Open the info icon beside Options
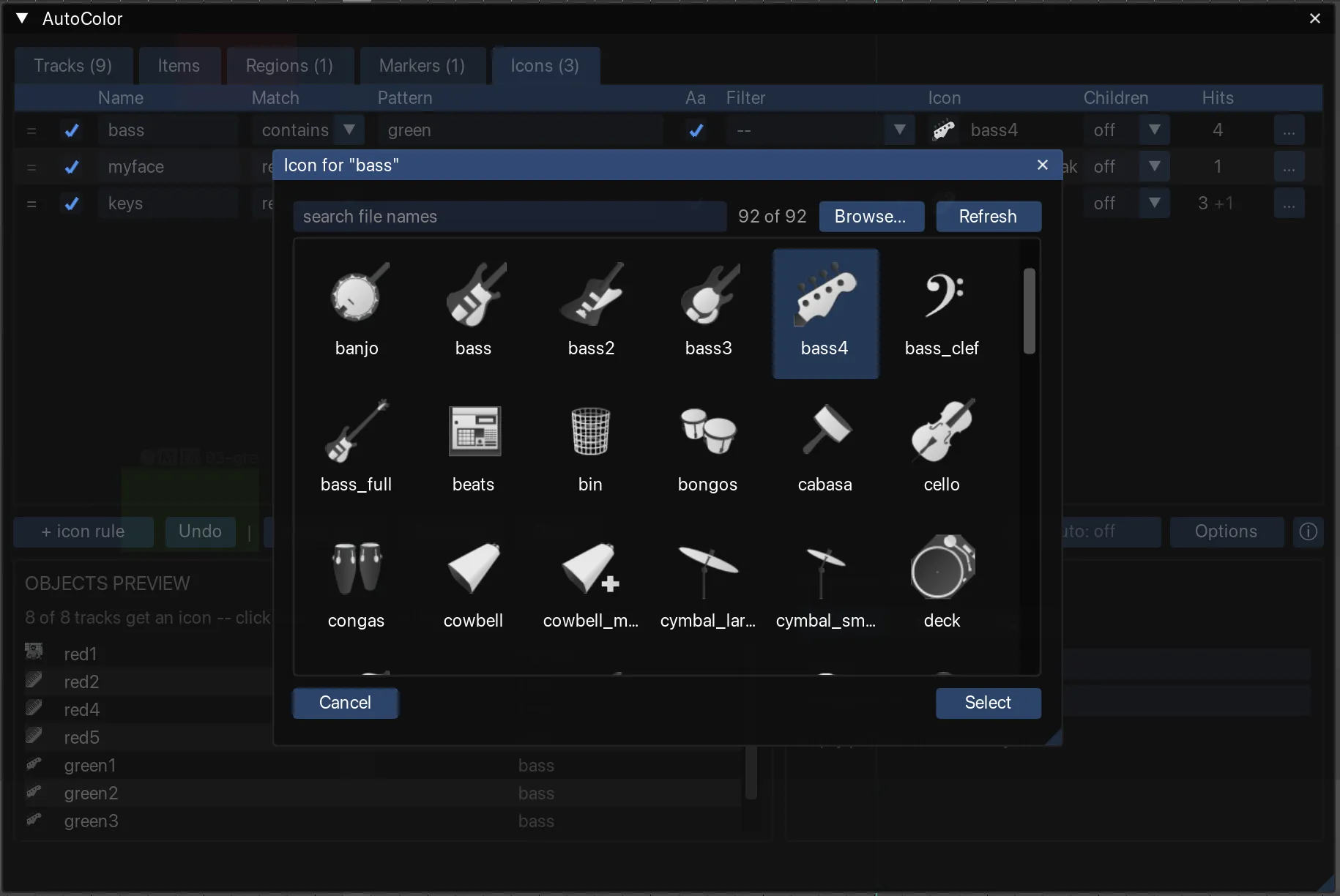This screenshot has height=896, width=1340. click(x=1309, y=531)
